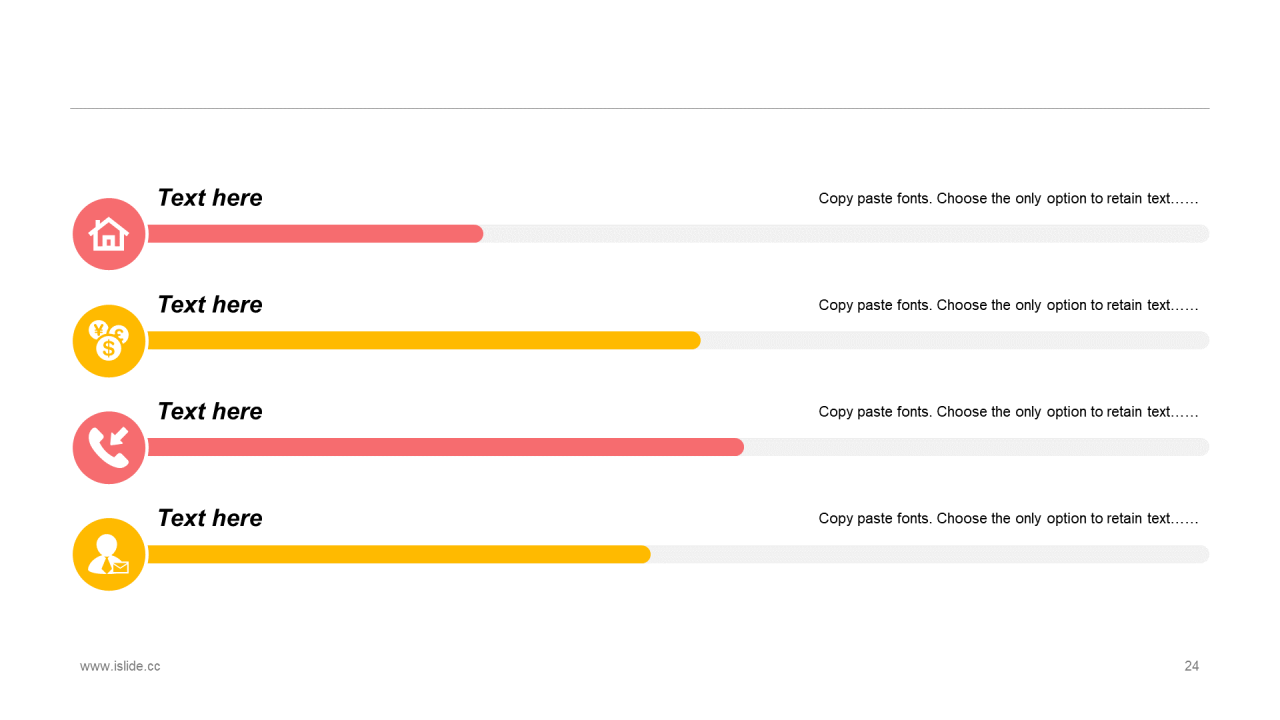This screenshot has height=720, width=1280.
Task: Select the fourth yellow progress bar fill
Action: [399, 554]
